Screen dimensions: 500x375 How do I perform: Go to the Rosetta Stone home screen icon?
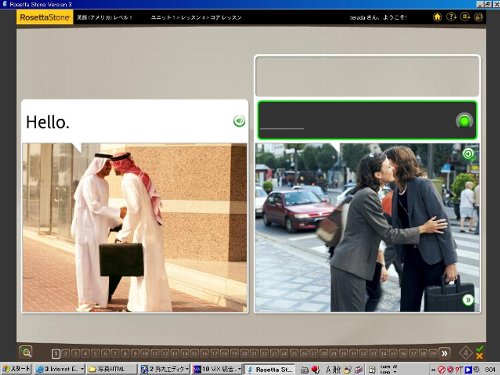tap(437, 17)
